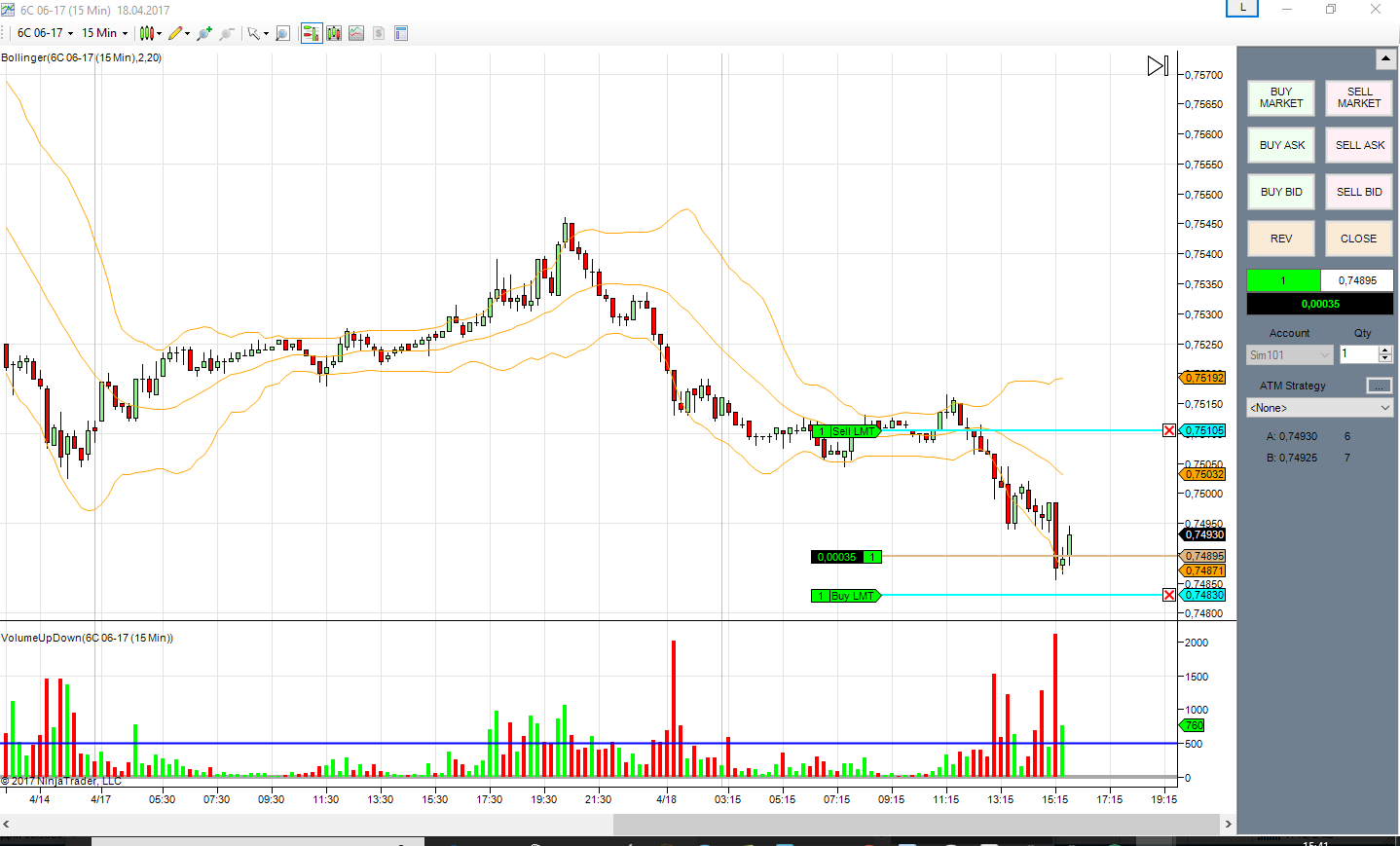Click the 0,75192 upper band marker
This screenshot has height=846, width=1400.
point(1203,378)
